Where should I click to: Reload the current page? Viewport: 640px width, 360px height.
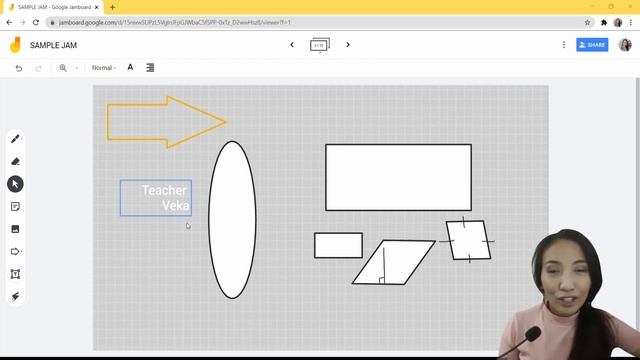36,22
